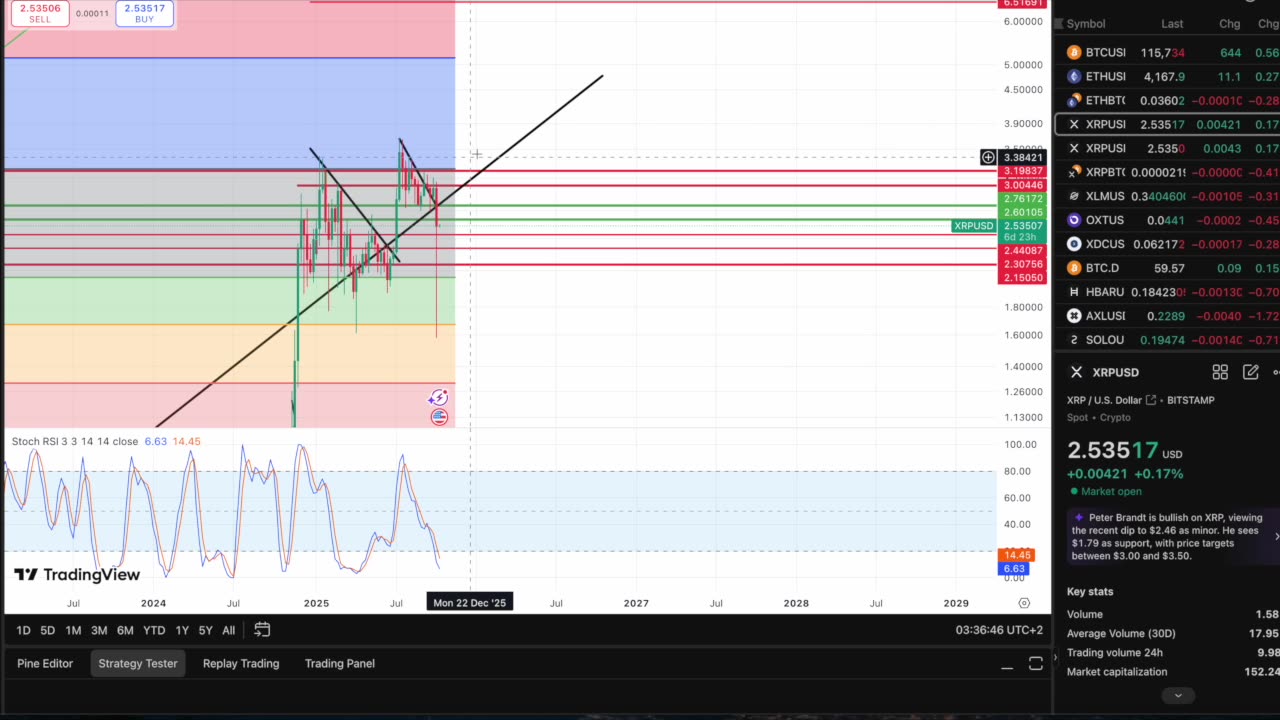Set time range to 5D
Screen dimensions: 1280x720
tap(47, 630)
